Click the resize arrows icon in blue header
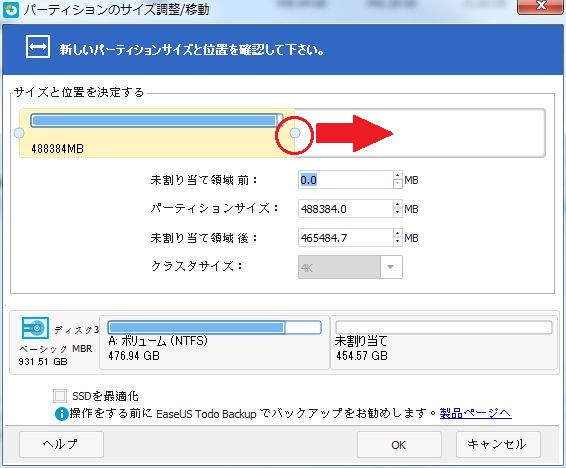 tap(38, 47)
